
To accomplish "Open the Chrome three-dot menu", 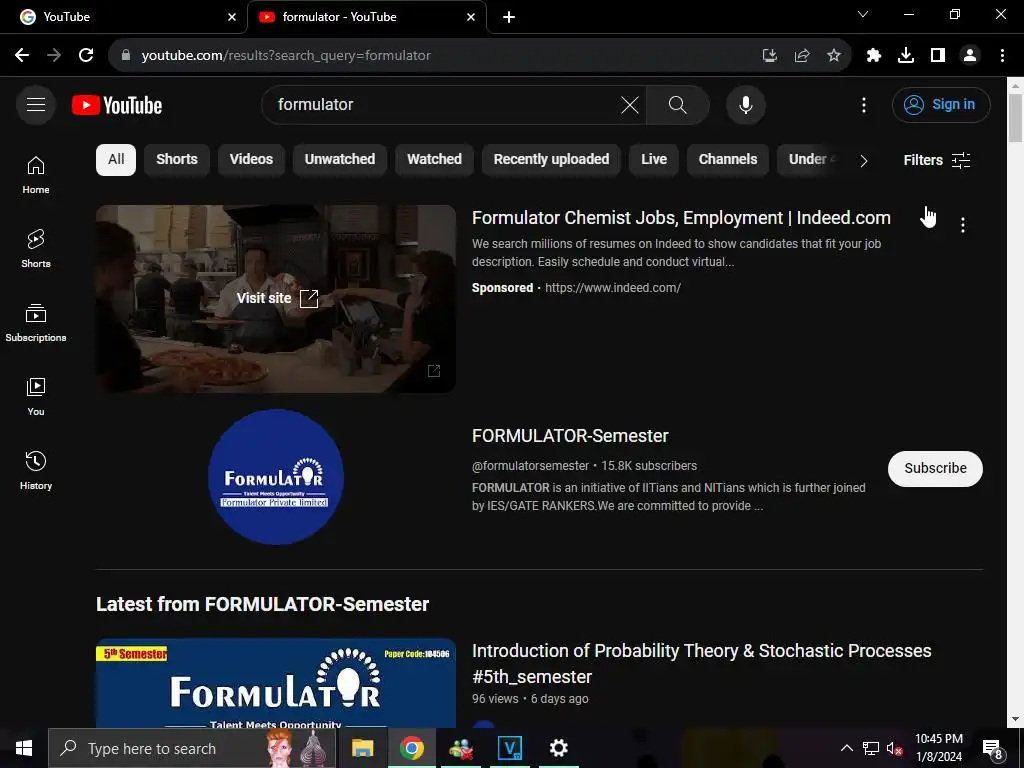I will pyautogui.click(x=1002, y=55).
